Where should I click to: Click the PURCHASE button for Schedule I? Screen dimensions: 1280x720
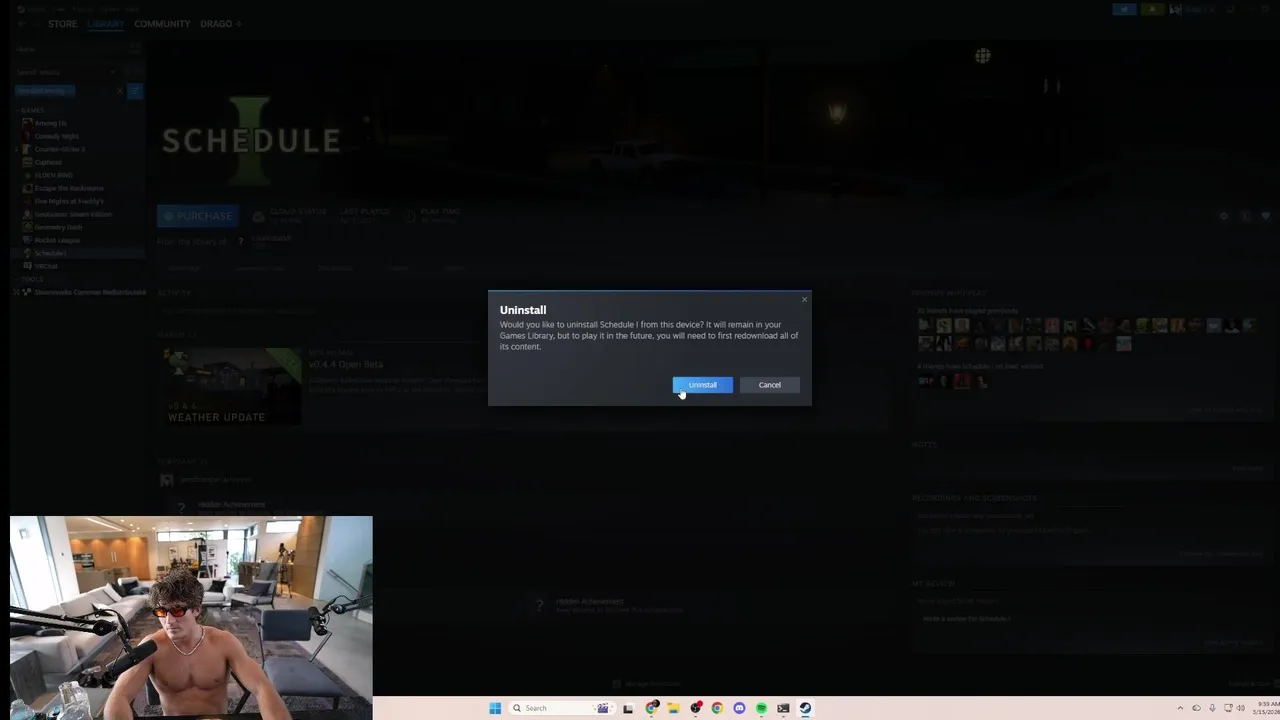coord(198,216)
